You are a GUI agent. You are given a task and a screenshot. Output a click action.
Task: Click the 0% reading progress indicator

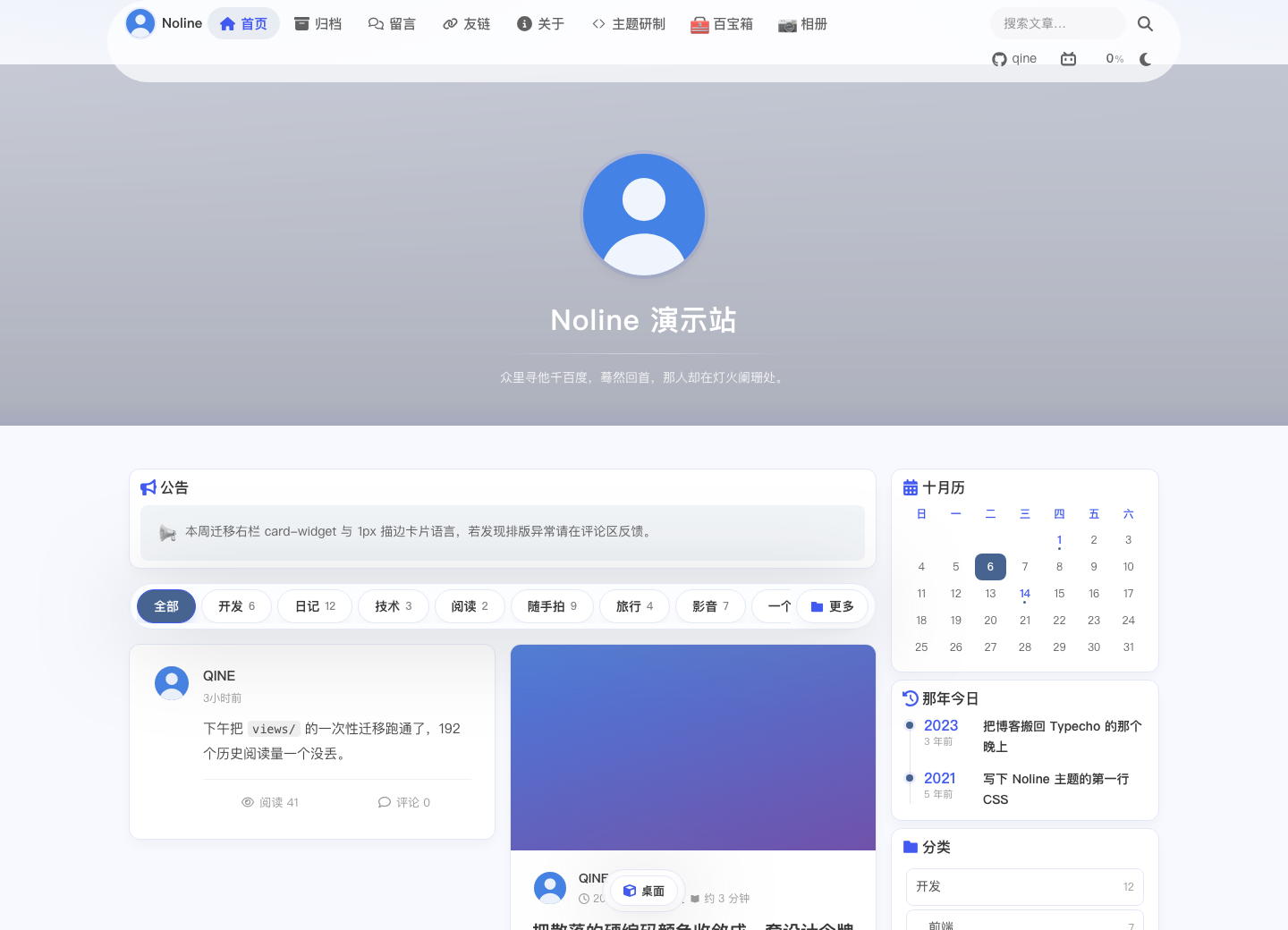1114,59
